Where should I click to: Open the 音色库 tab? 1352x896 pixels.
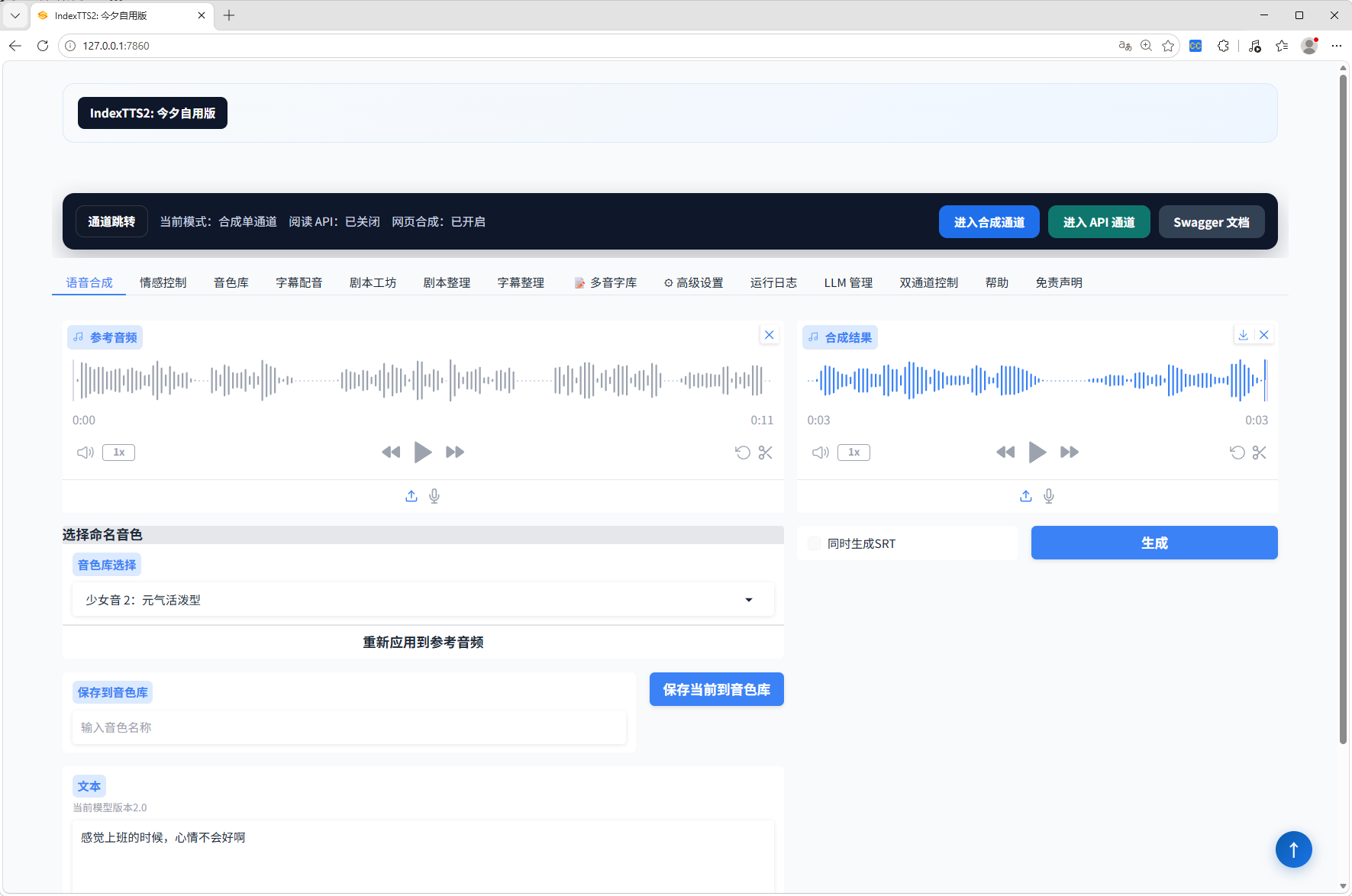[x=231, y=282]
